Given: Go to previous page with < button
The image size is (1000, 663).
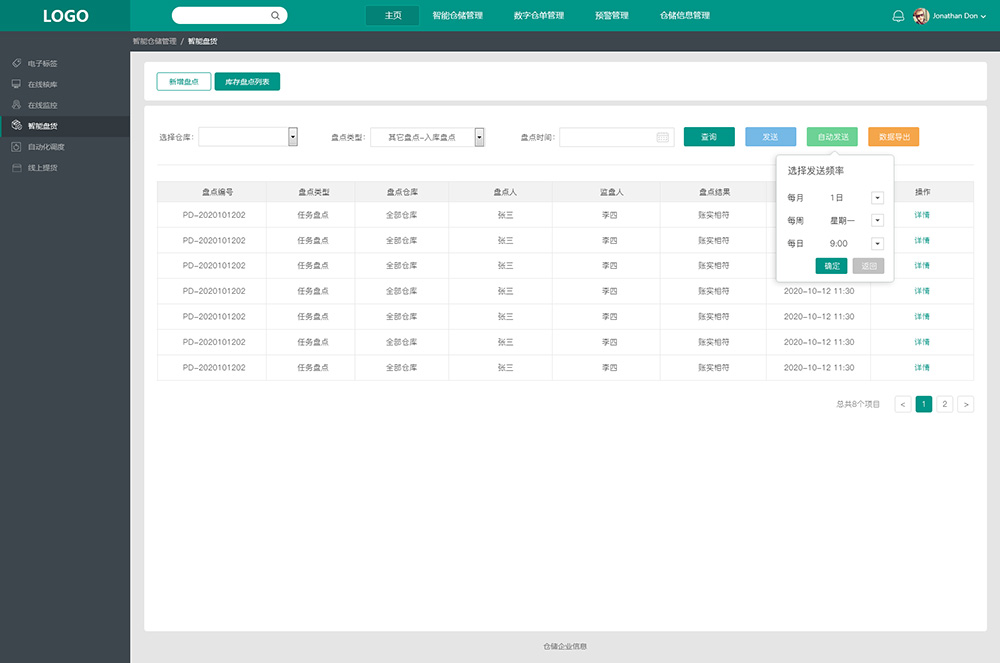Looking at the screenshot, I should pyautogui.click(x=902, y=404).
